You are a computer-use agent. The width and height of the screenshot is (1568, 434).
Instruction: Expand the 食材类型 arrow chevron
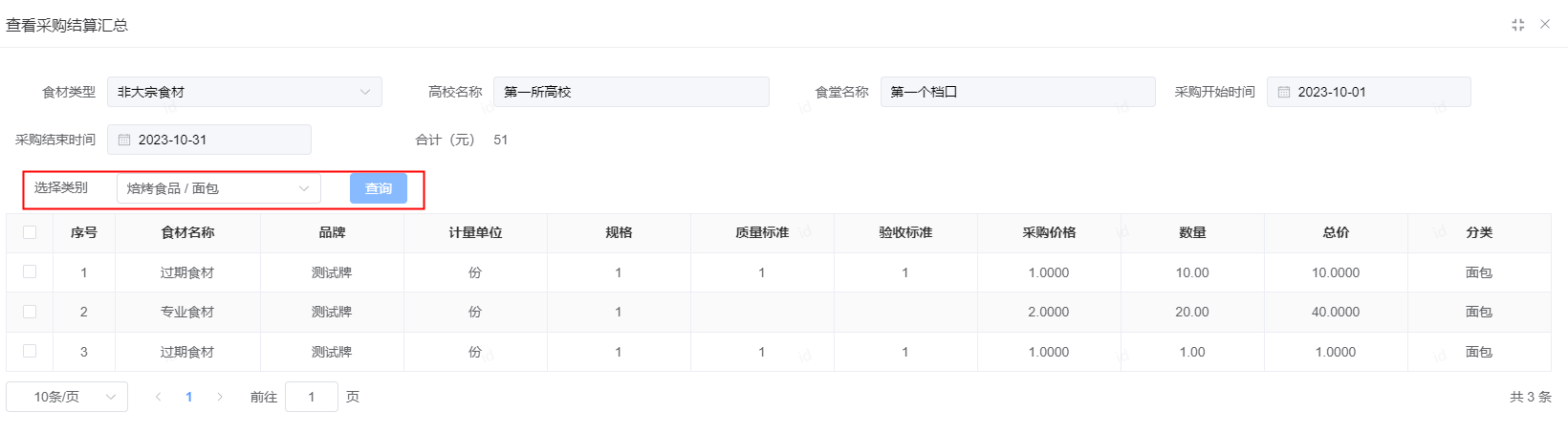point(365,92)
